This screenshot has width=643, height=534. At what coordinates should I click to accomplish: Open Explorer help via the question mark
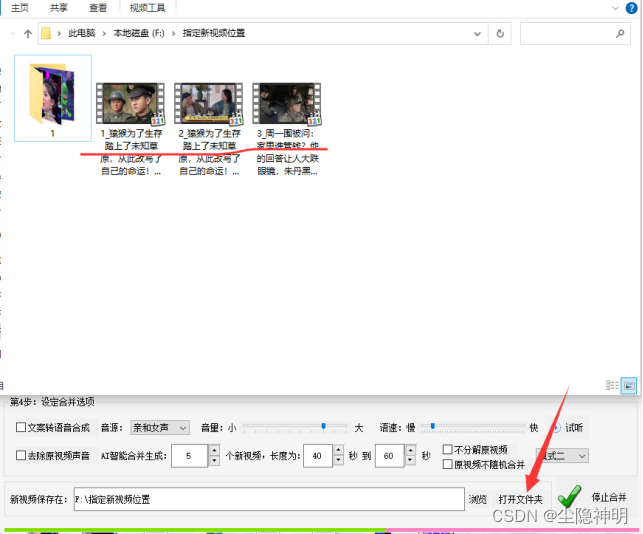pos(631,8)
